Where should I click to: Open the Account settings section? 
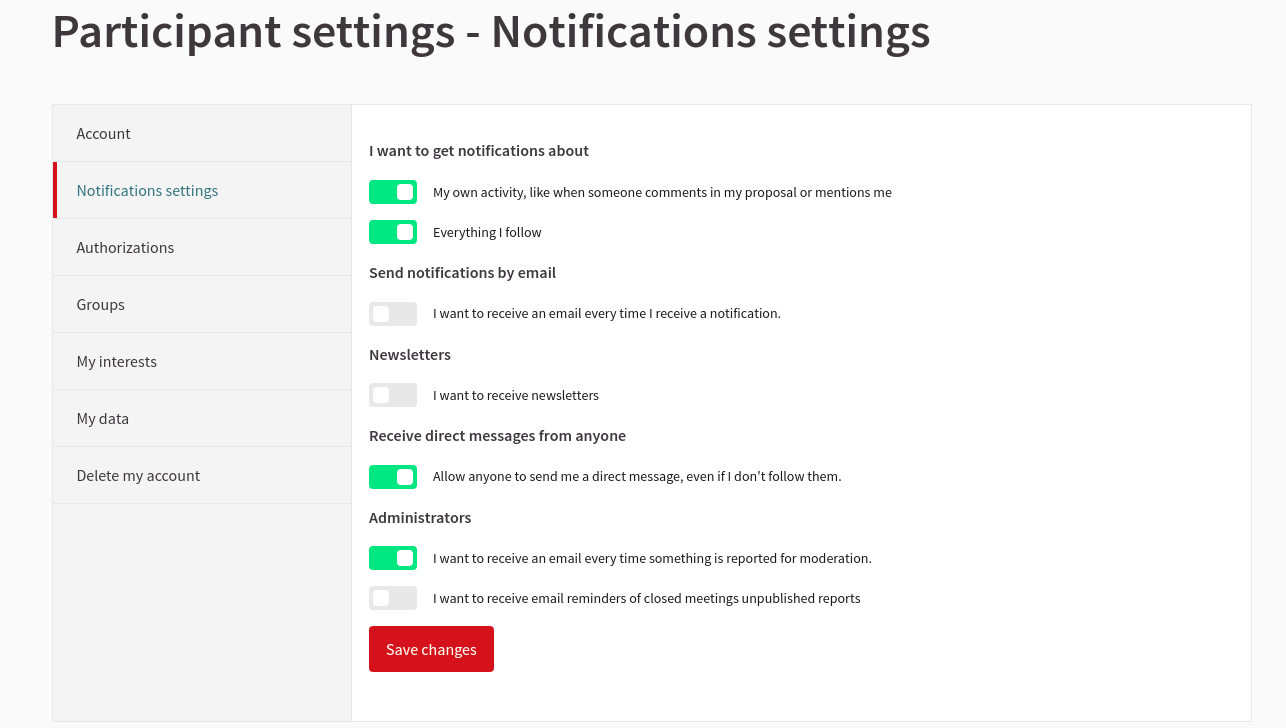click(104, 134)
